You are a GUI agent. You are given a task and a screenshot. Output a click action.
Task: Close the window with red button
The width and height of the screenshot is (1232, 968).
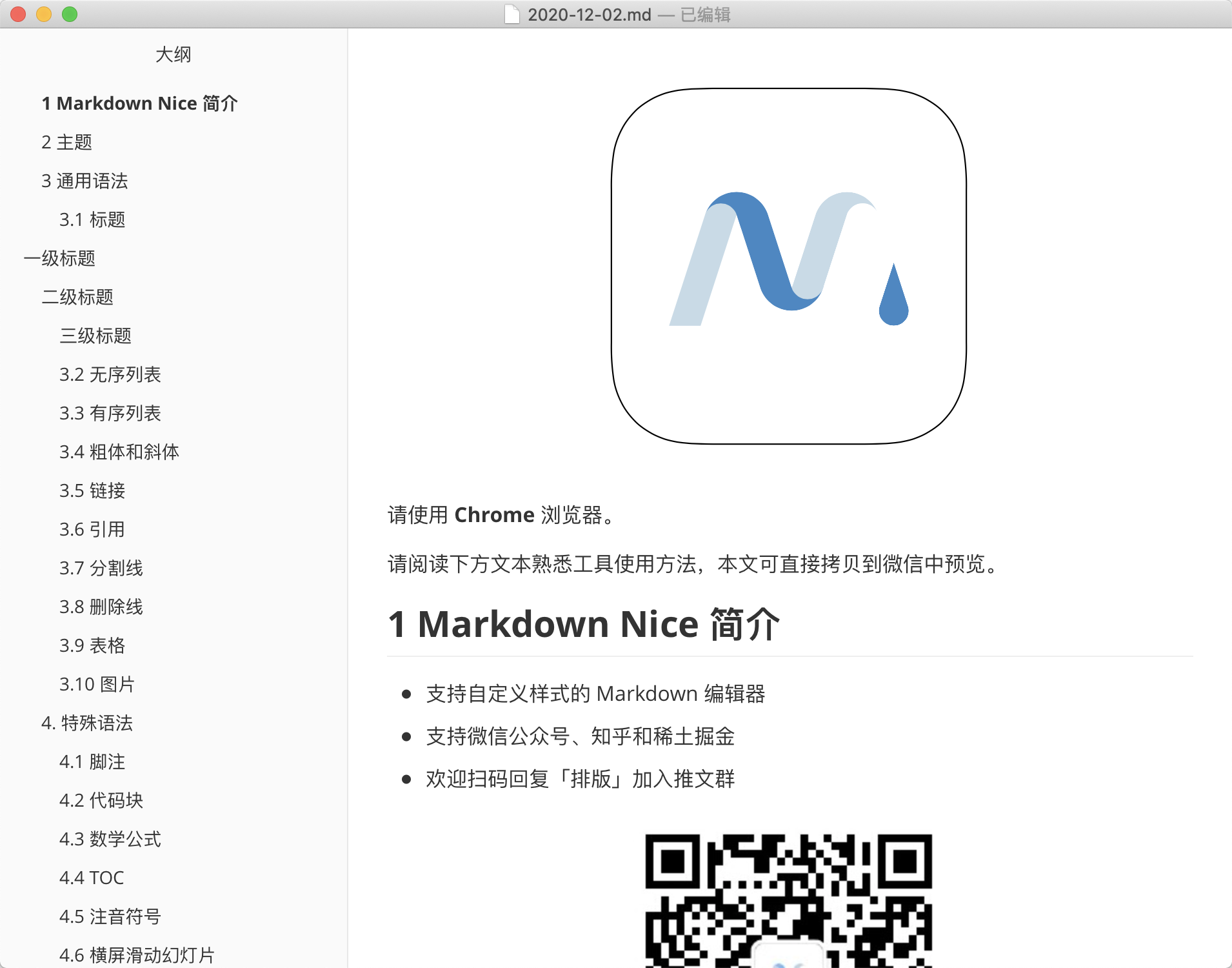click(x=18, y=14)
